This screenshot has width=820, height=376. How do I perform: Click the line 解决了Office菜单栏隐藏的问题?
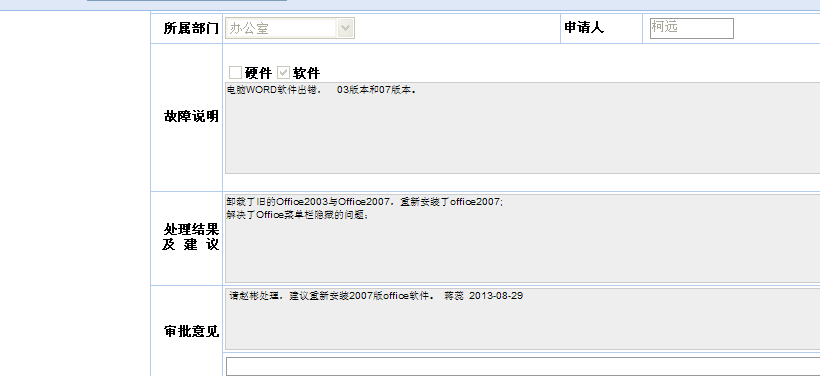click(x=298, y=214)
